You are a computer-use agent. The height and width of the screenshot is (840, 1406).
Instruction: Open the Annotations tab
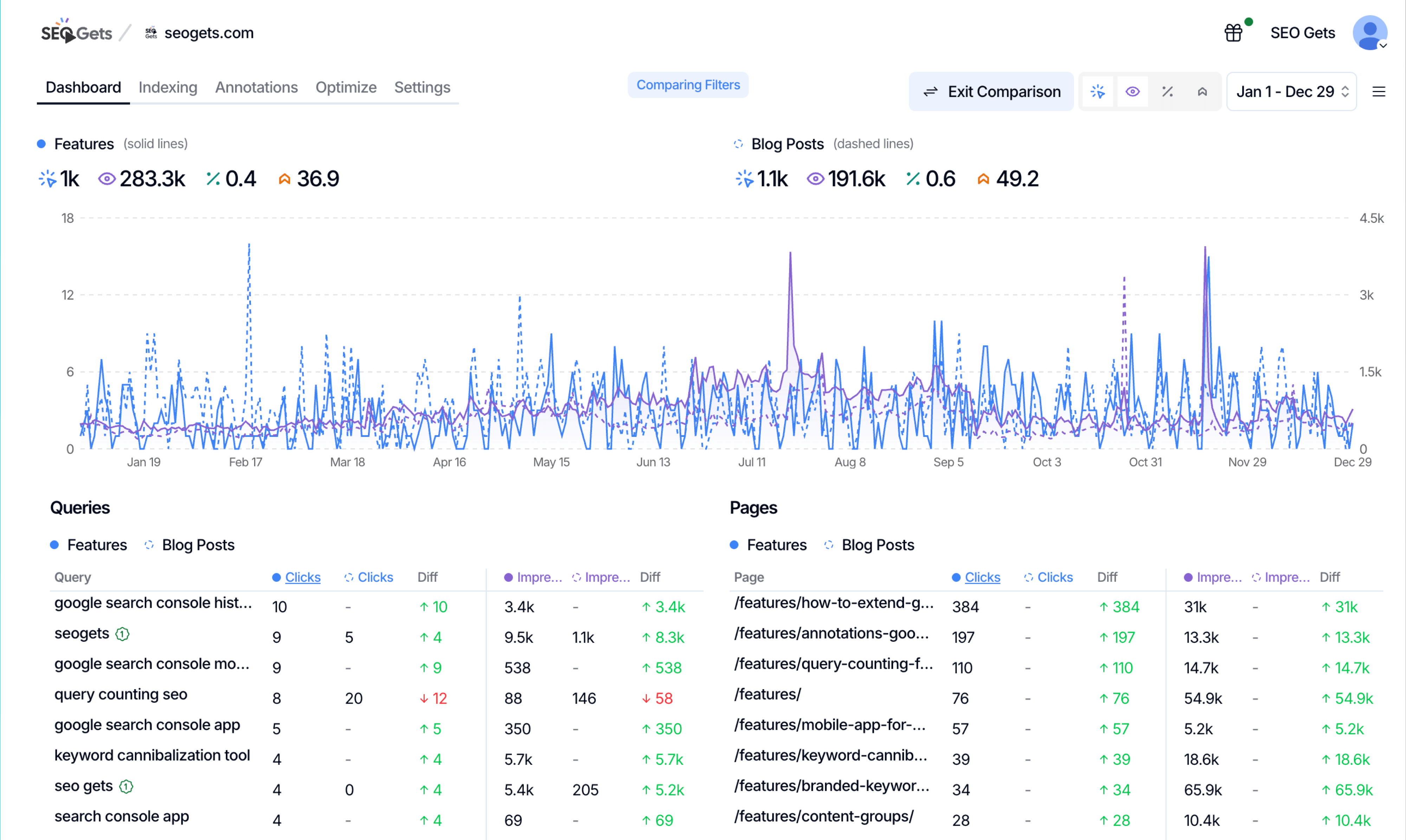pyautogui.click(x=256, y=87)
